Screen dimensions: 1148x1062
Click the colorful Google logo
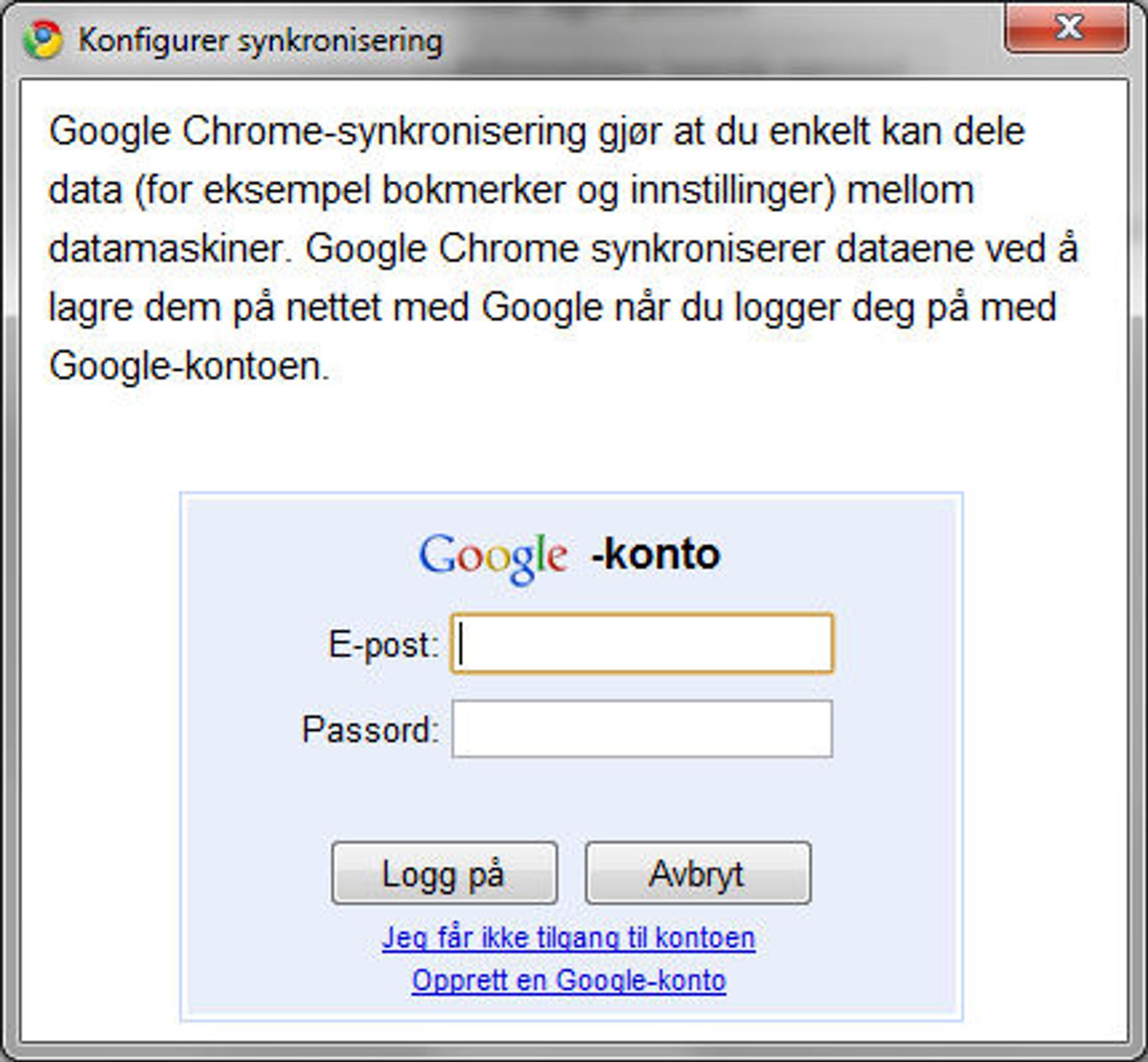click(494, 558)
